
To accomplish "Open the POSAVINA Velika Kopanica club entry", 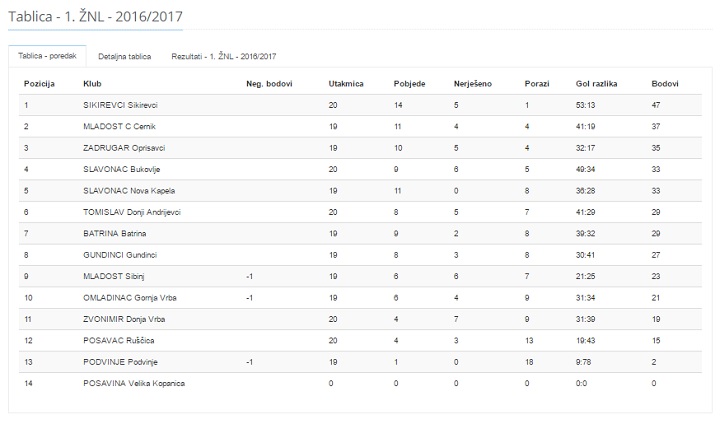I will pos(134,383).
